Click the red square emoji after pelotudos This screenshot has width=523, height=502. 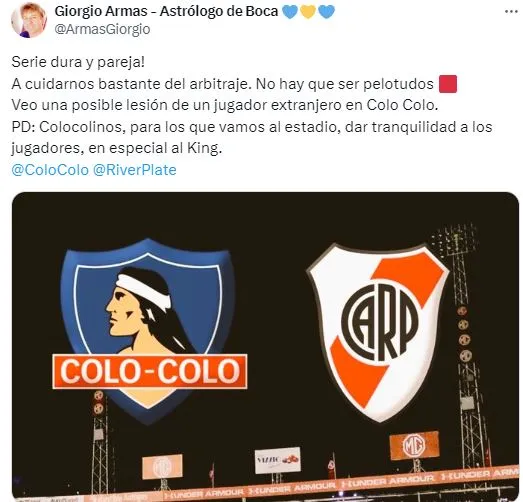tap(448, 84)
